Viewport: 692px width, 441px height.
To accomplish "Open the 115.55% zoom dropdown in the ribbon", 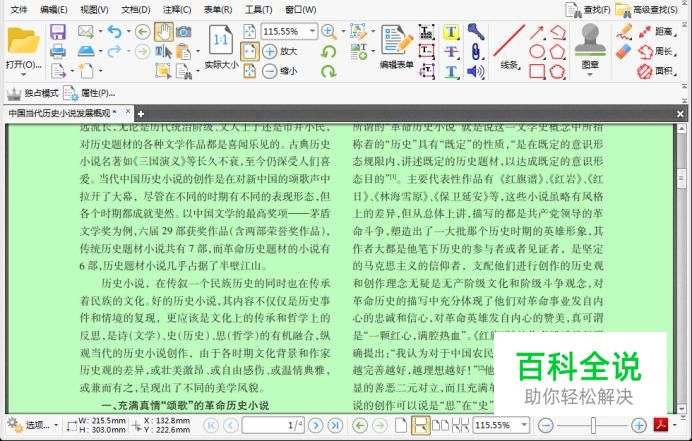I will click(x=312, y=31).
